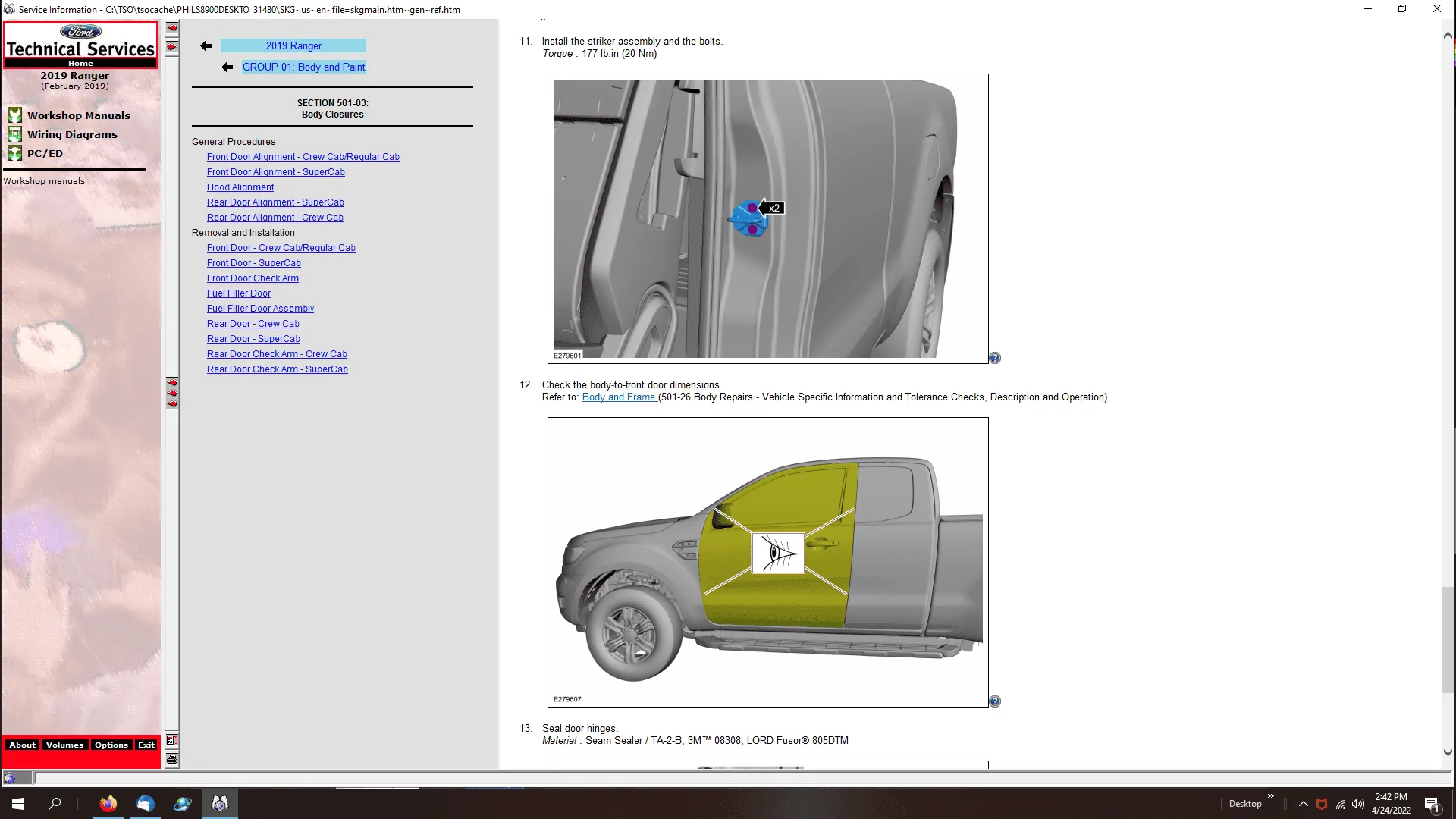Click the content pane scroll down arrow
Screen dimensions: 1456x819
tap(1448, 753)
